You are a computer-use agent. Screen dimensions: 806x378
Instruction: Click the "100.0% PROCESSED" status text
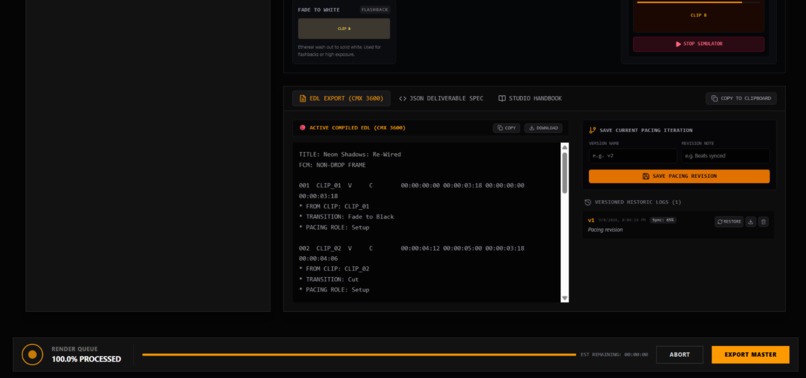point(86,359)
